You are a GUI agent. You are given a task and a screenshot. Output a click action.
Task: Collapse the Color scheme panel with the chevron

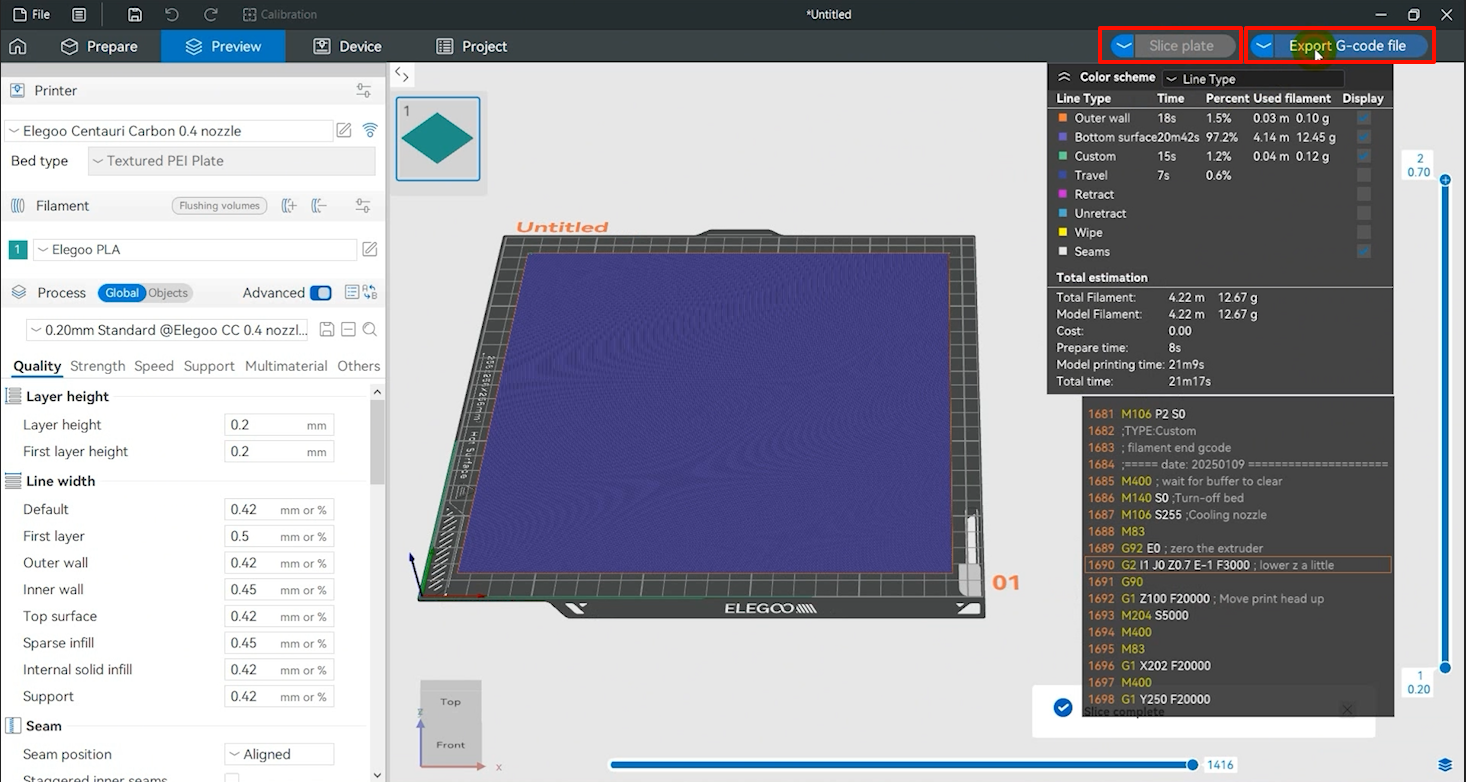1062,77
